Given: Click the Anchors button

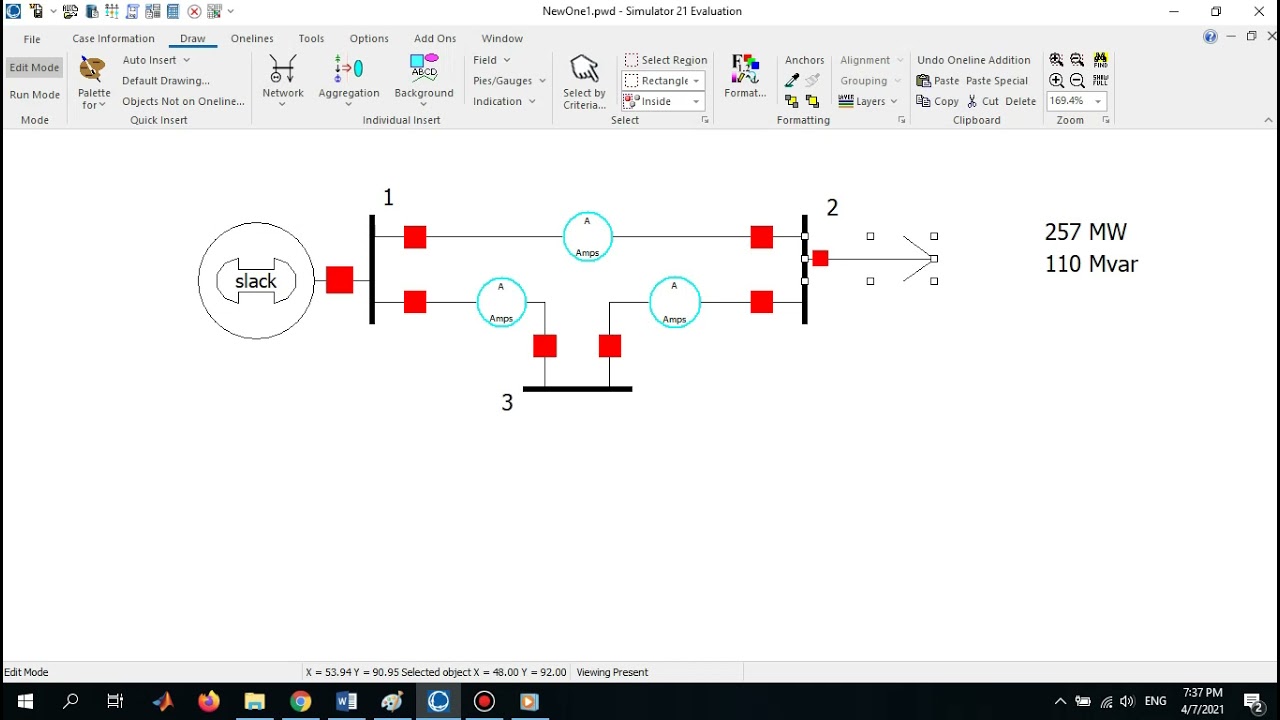Looking at the screenshot, I should pos(805,60).
